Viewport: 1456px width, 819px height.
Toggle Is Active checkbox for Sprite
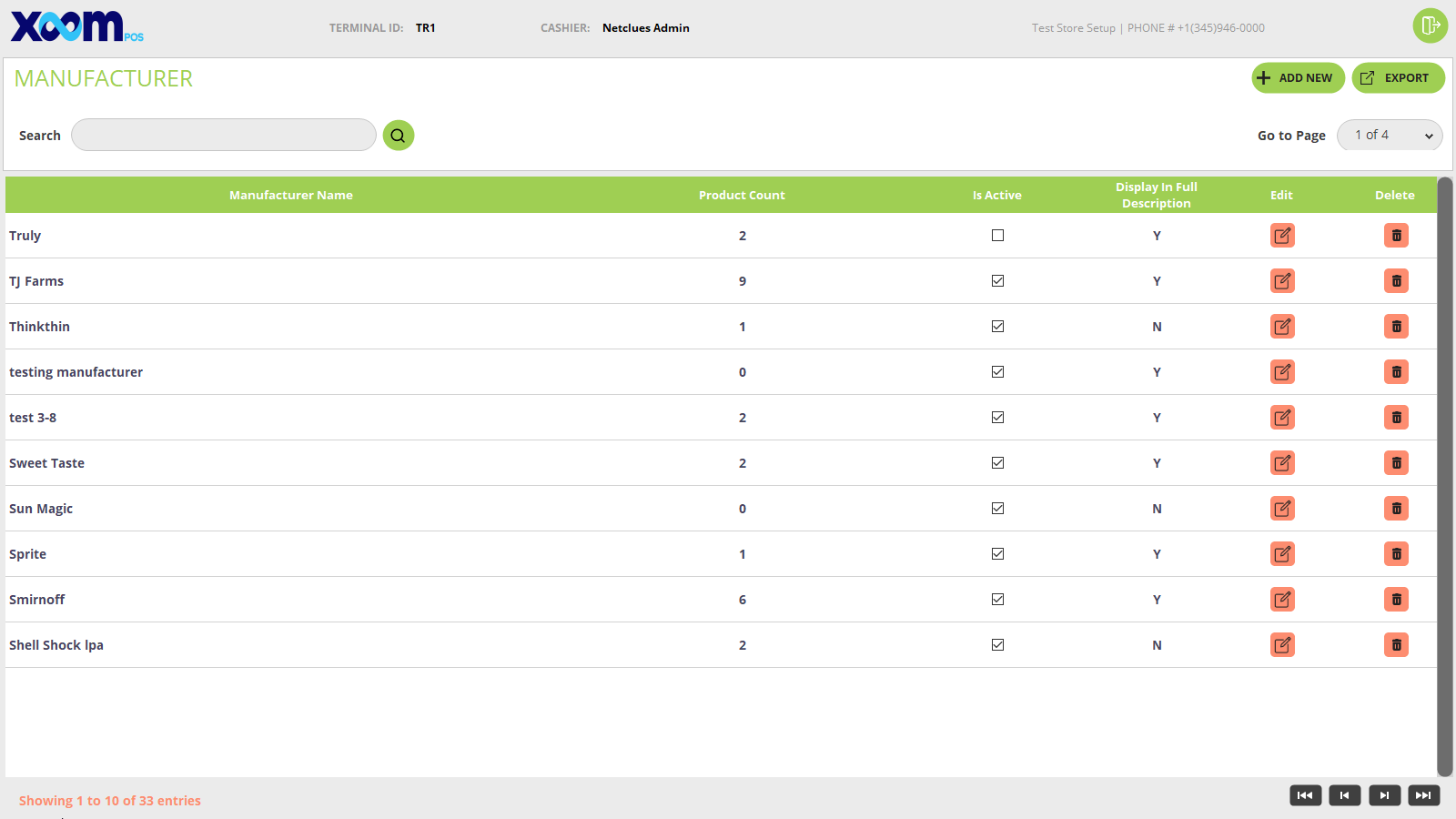(x=997, y=554)
